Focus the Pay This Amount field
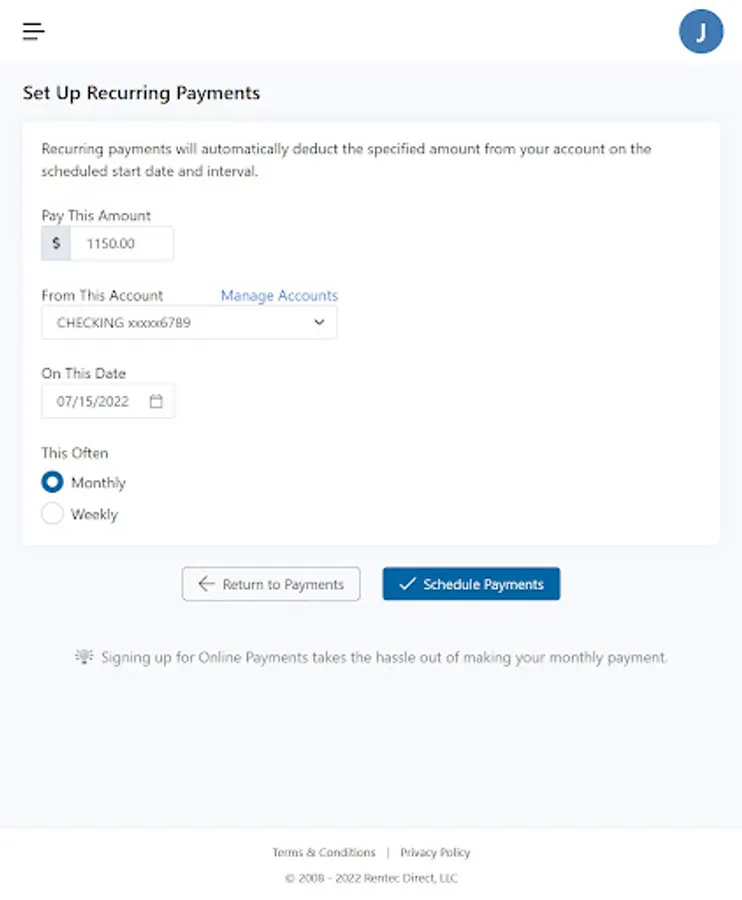742x900 pixels. pyautogui.click(x=122, y=243)
